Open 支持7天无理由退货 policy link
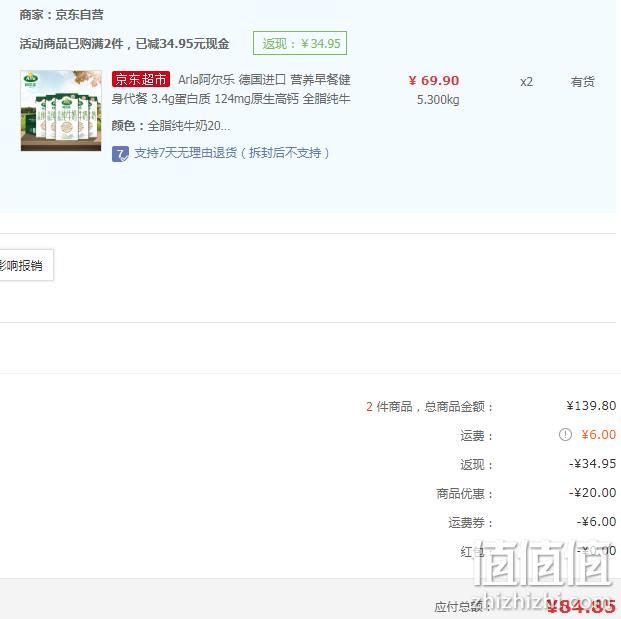This screenshot has height=619, width=621. pyautogui.click(x=232, y=153)
